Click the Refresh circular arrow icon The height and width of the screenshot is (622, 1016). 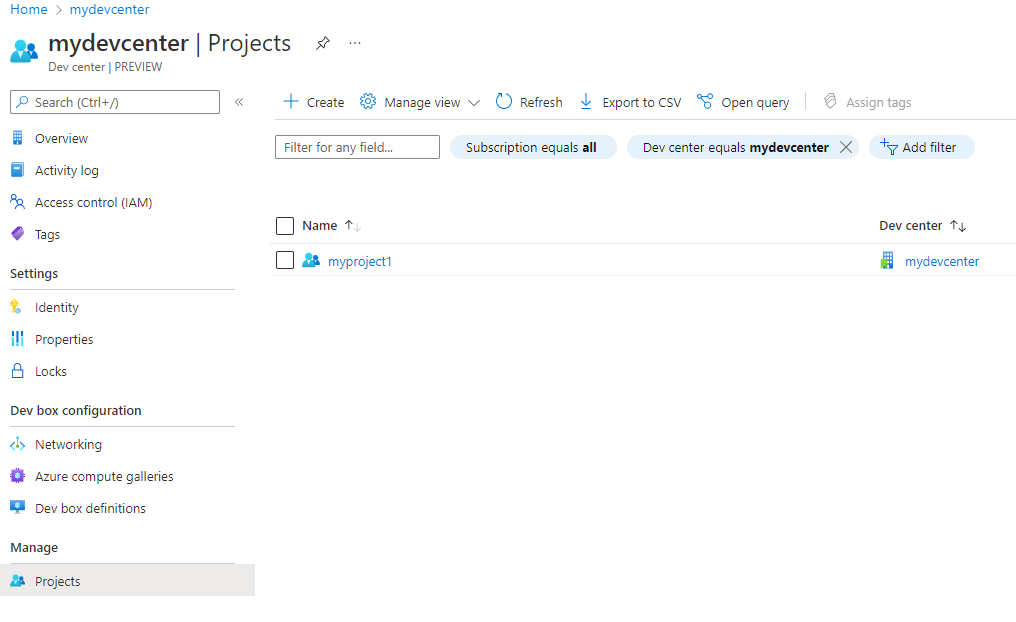503,102
